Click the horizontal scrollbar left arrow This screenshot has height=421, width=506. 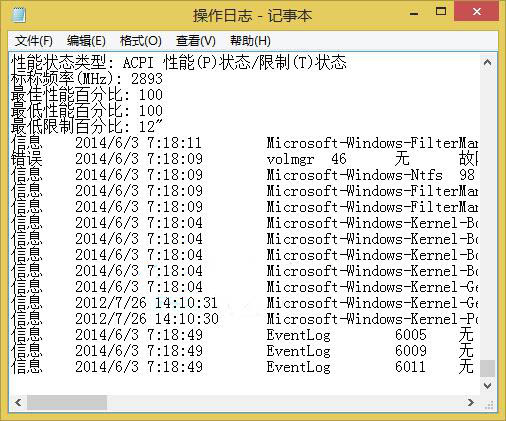(x=18, y=403)
